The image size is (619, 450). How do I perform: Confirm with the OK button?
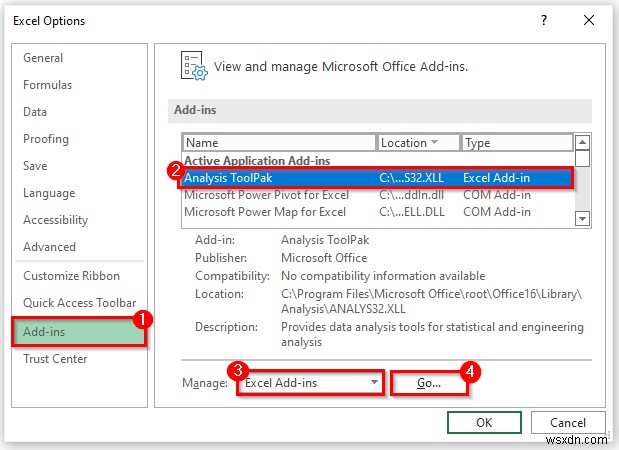tap(484, 423)
